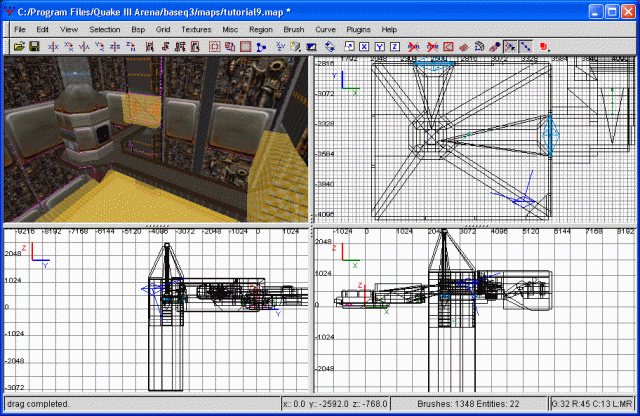The image size is (640, 416).
Task: Flip selection along the Z axis
Action: (115, 47)
